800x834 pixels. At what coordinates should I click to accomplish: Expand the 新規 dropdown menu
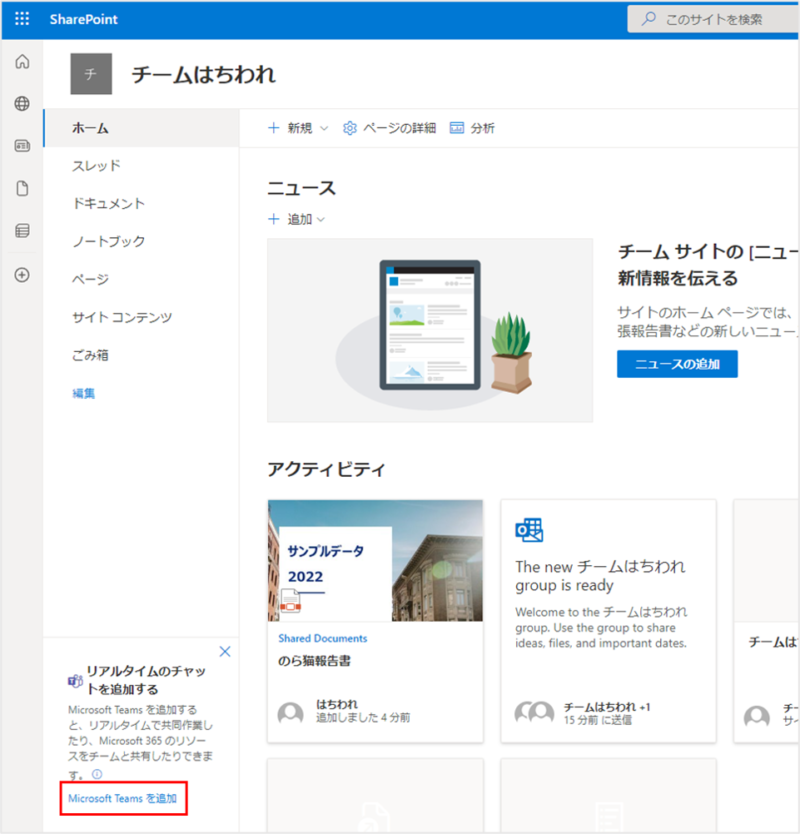pos(298,128)
